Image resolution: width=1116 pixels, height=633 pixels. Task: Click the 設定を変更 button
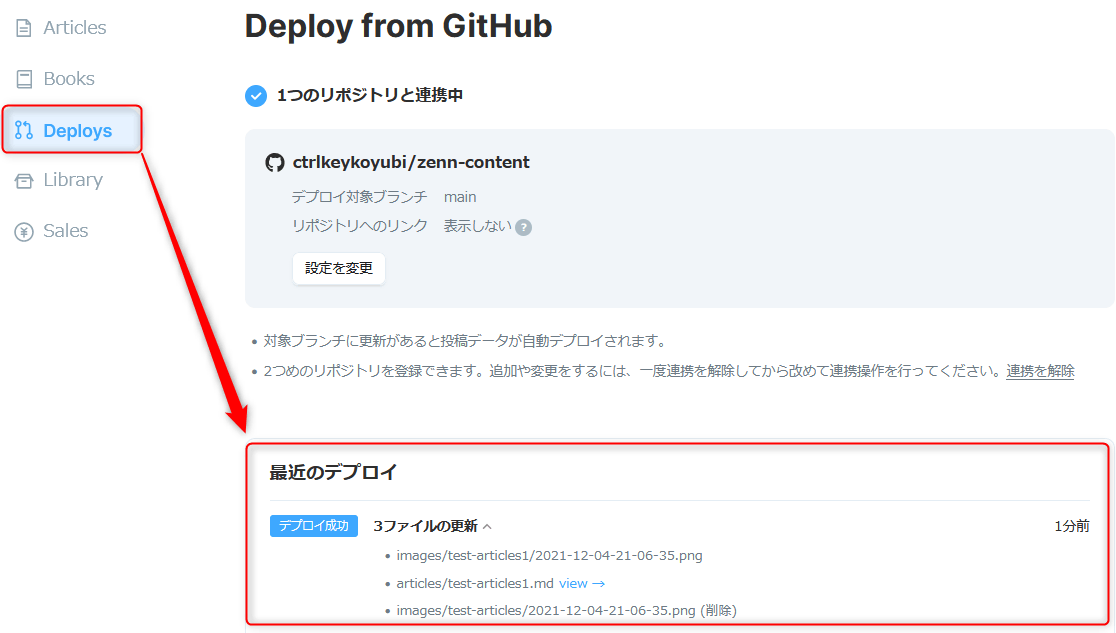(x=339, y=268)
